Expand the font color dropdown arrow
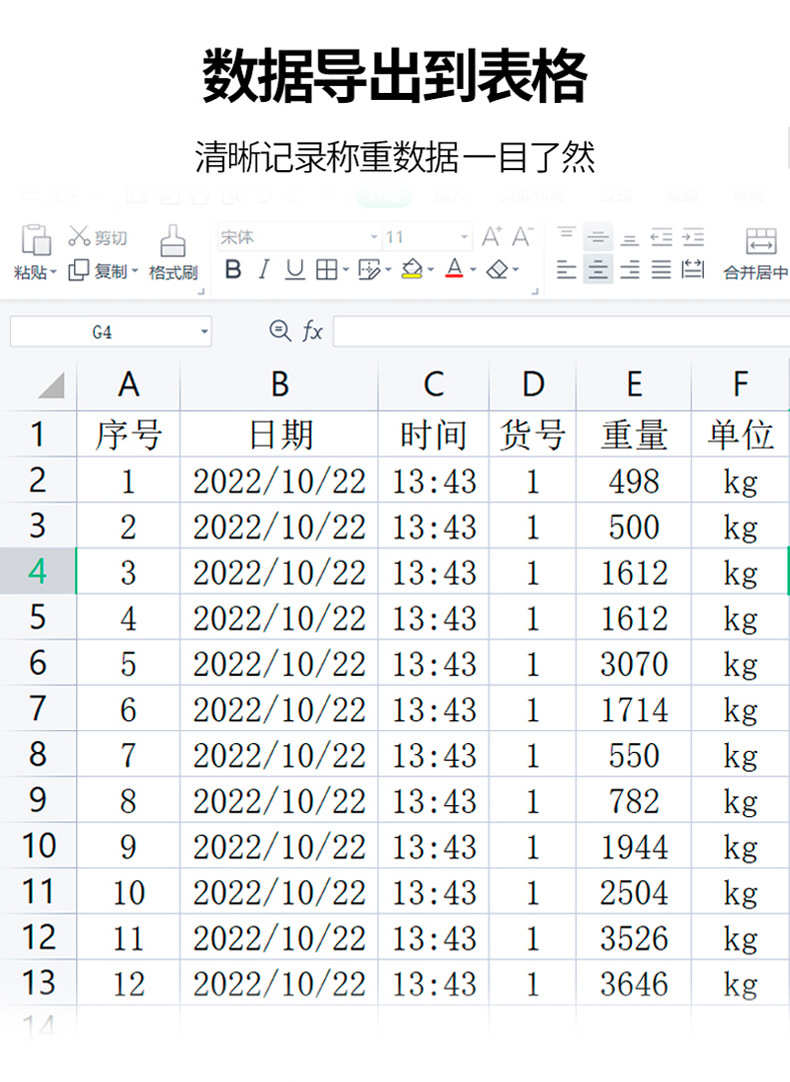 tap(473, 270)
